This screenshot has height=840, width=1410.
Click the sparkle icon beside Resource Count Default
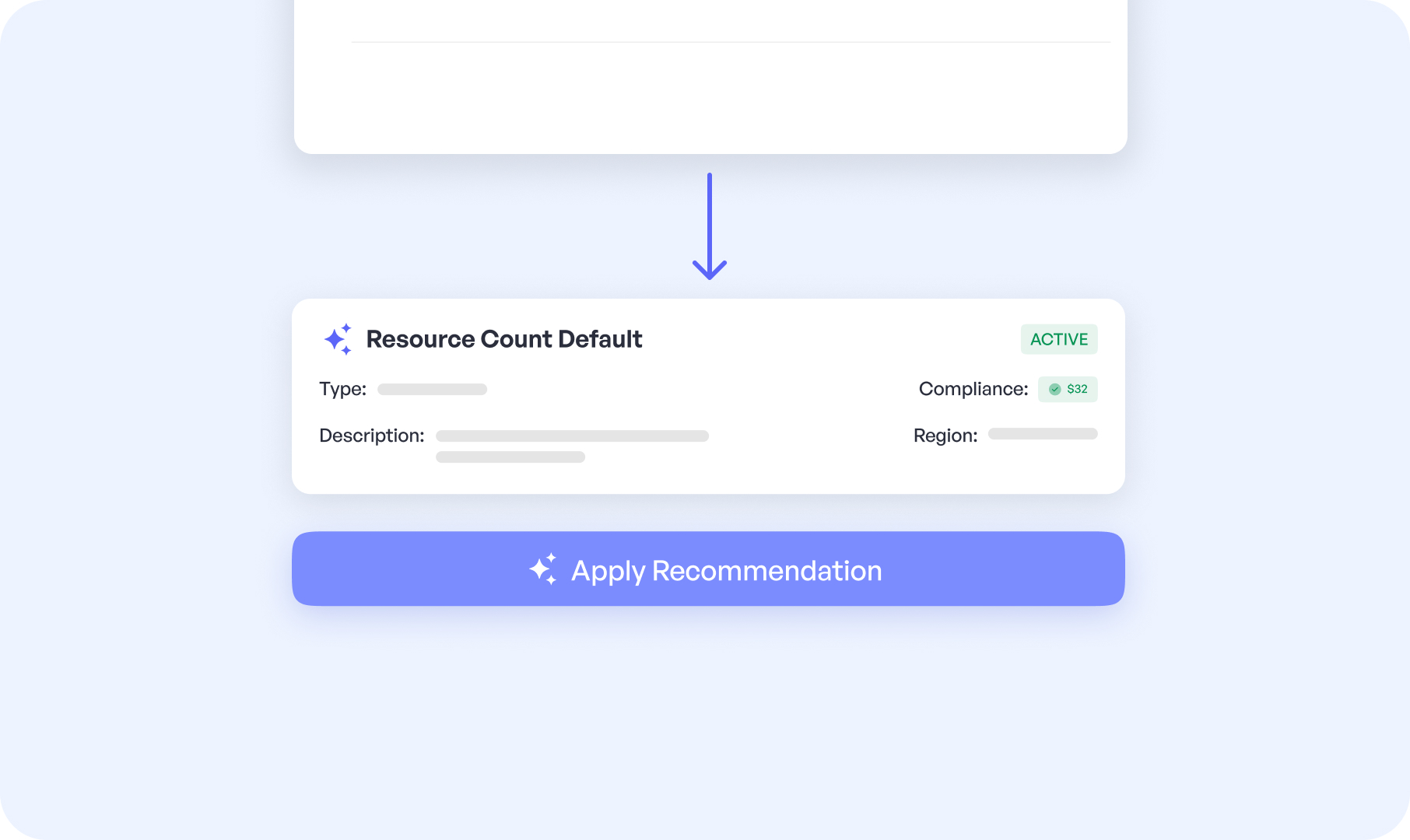click(x=338, y=339)
